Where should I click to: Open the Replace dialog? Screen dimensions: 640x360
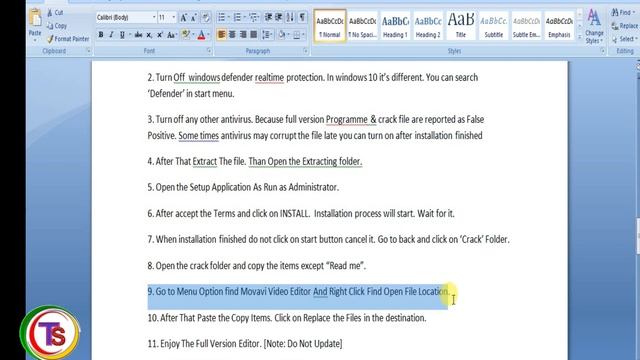pos(625,26)
